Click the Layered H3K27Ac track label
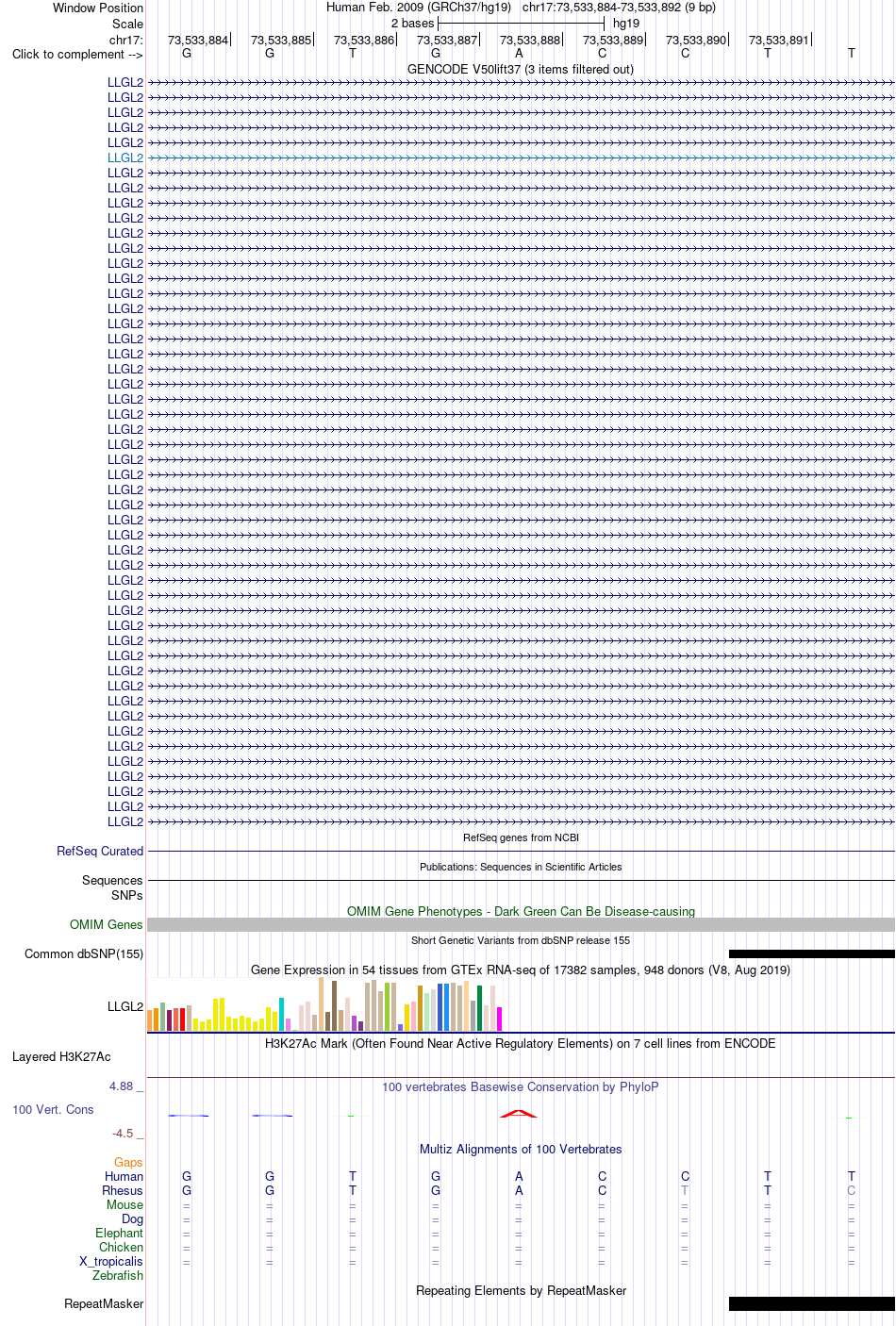896x1326 pixels. click(61, 1057)
